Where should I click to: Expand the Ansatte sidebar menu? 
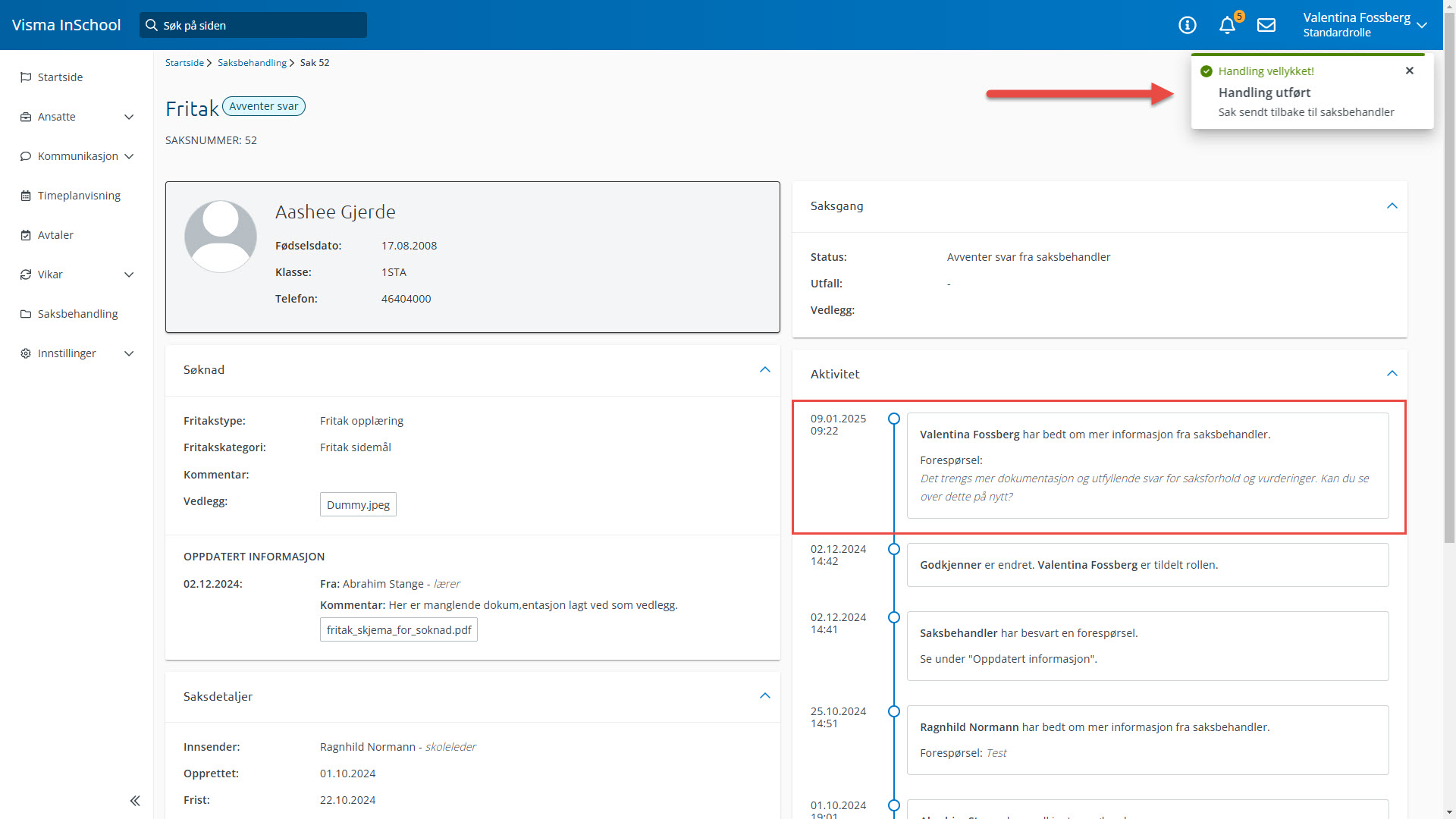click(x=129, y=117)
